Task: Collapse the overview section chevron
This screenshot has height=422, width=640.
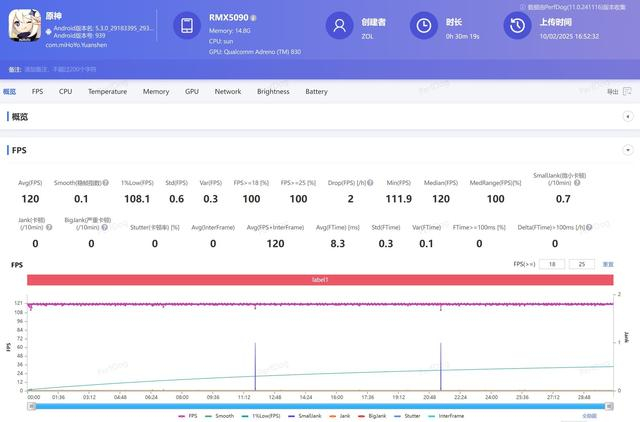Action: (627, 117)
